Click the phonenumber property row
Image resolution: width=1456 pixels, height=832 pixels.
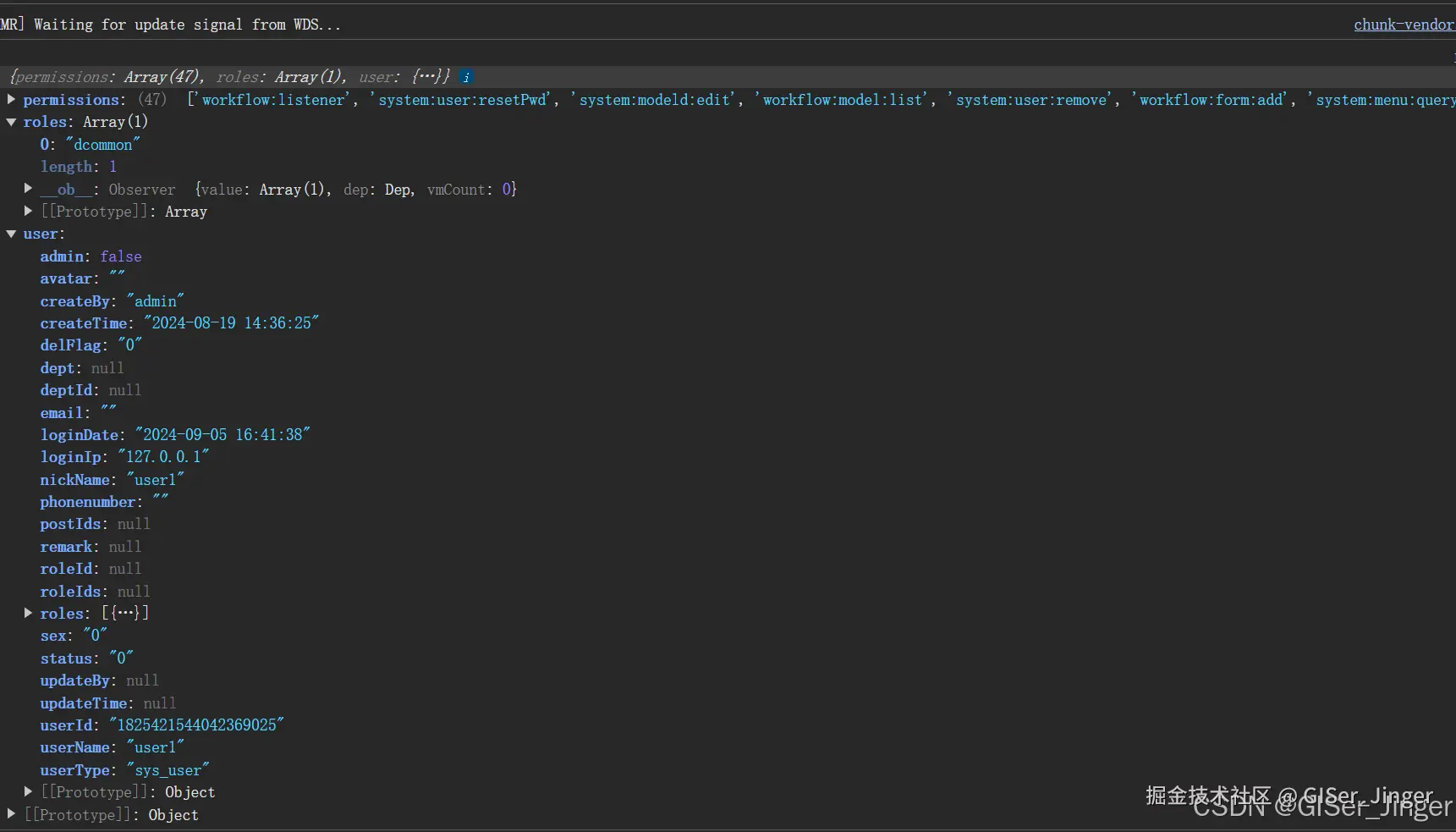tap(105, 502)
